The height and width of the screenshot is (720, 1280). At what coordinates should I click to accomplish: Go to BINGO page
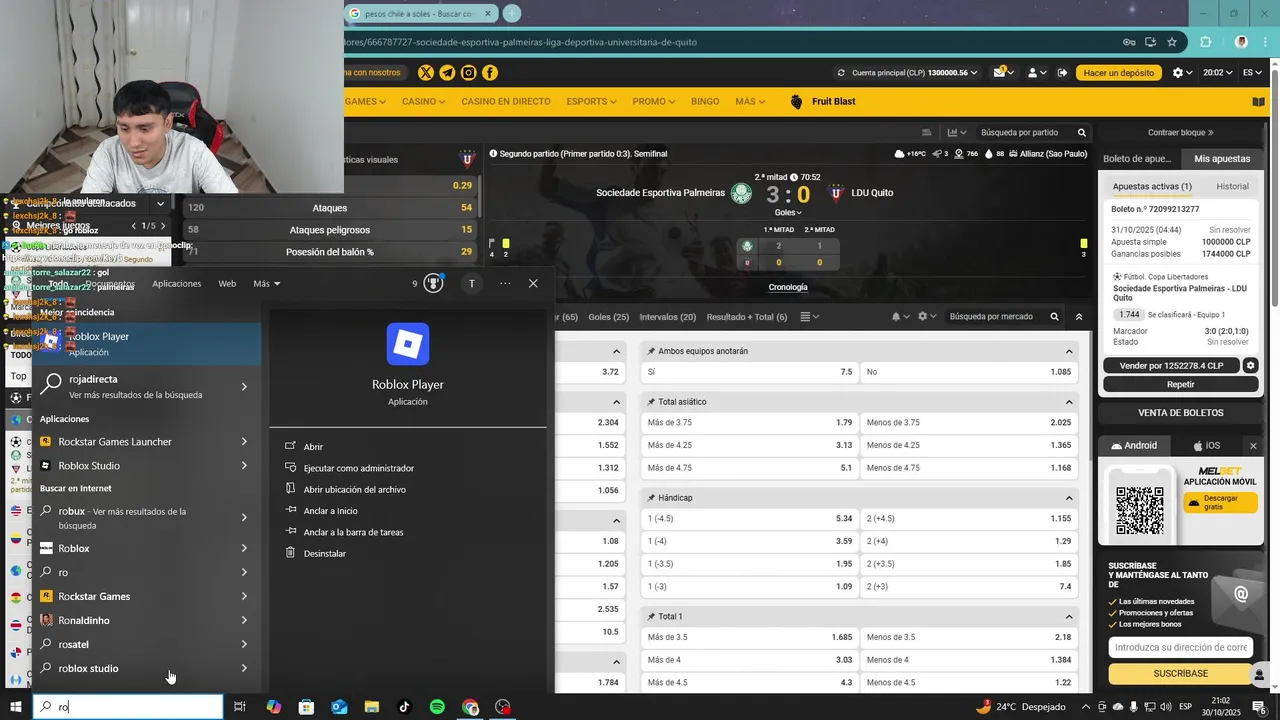705,101
